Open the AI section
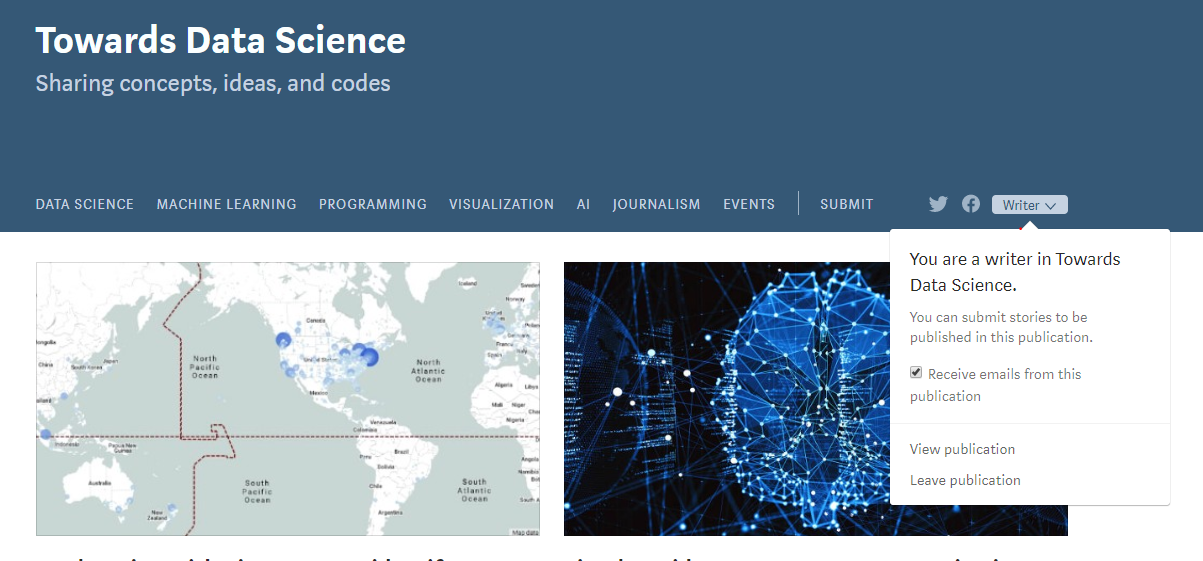The image size is (1203, 561). 583,204
